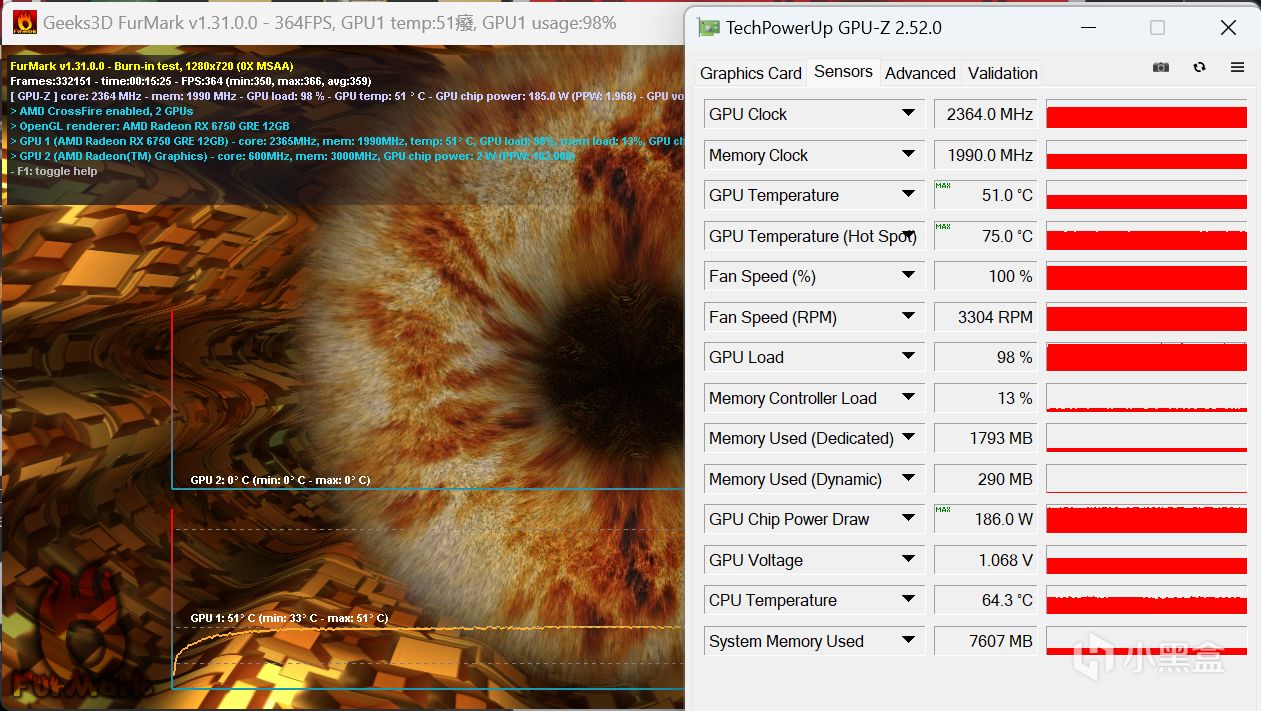Switch to the Advanced tab

[x=920, y=73]
